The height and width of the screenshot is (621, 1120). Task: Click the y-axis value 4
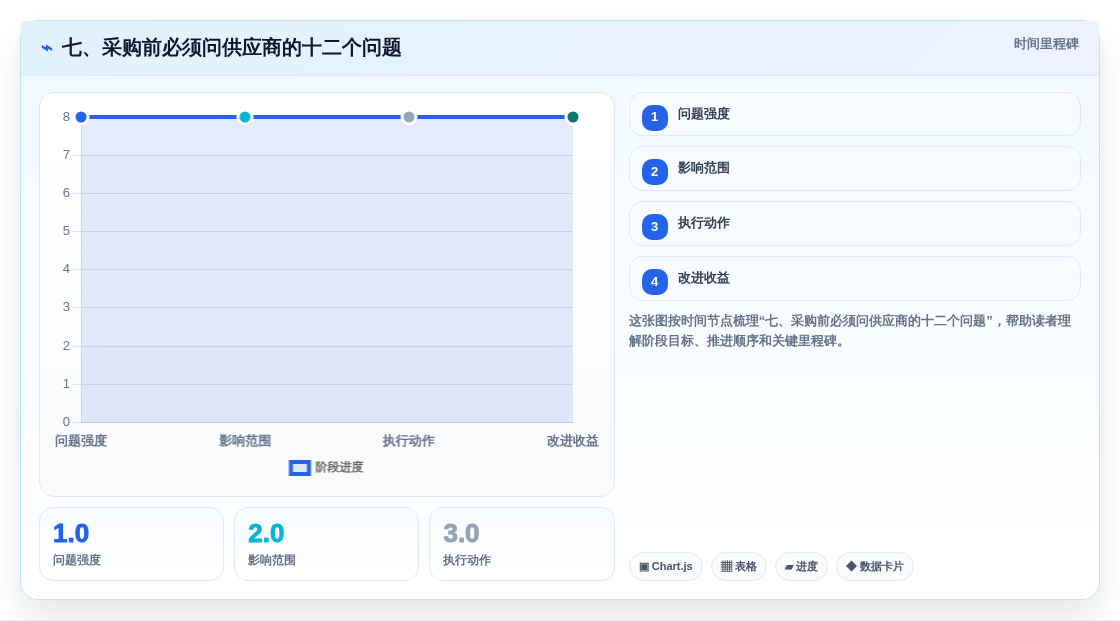(x=66, y=269)
